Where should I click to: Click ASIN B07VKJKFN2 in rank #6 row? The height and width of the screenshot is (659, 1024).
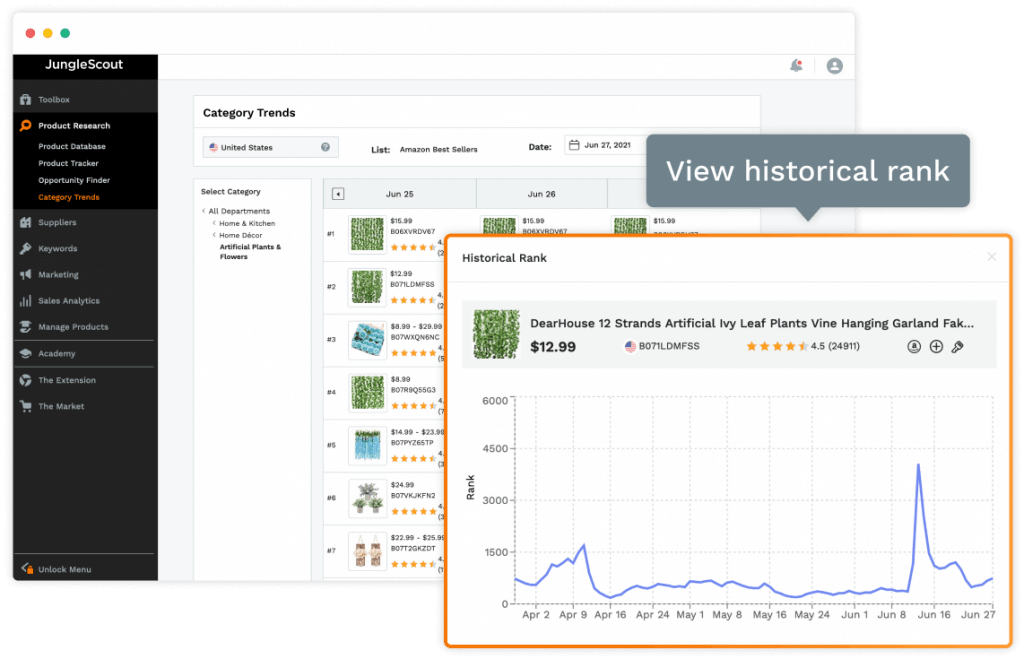pos(413,496)
